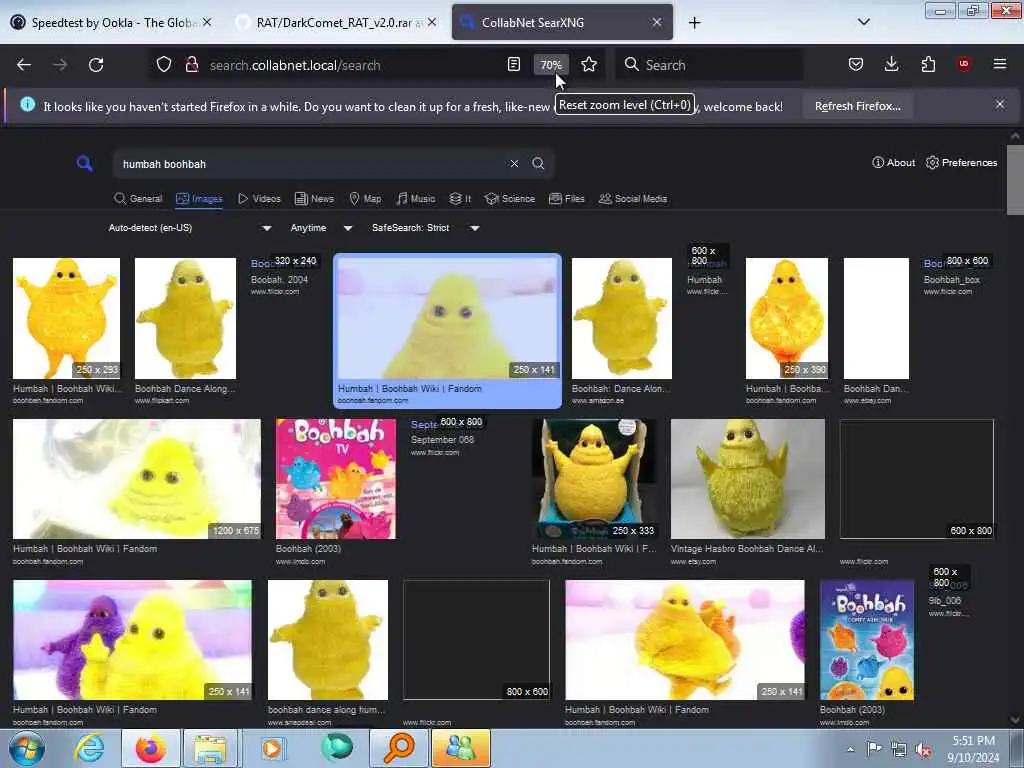Dismiss the Firefox refresh notification bar
The width and height of the screenshot is (1024, 768).
pos(999,104)
